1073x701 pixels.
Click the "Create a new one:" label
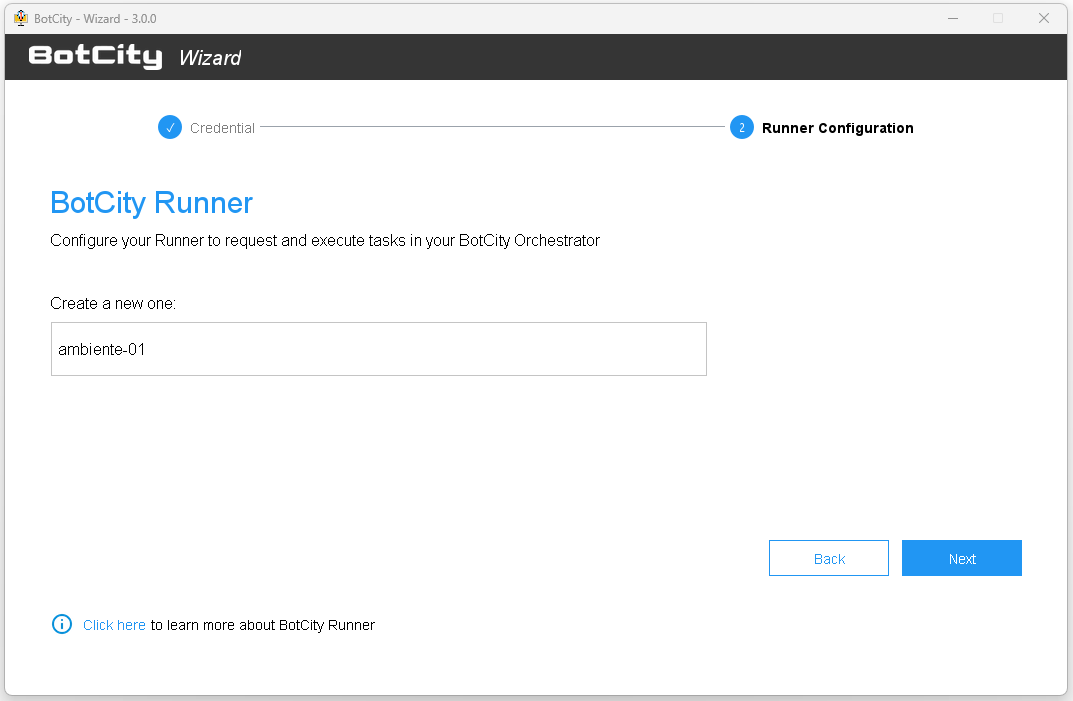(113, 303)
